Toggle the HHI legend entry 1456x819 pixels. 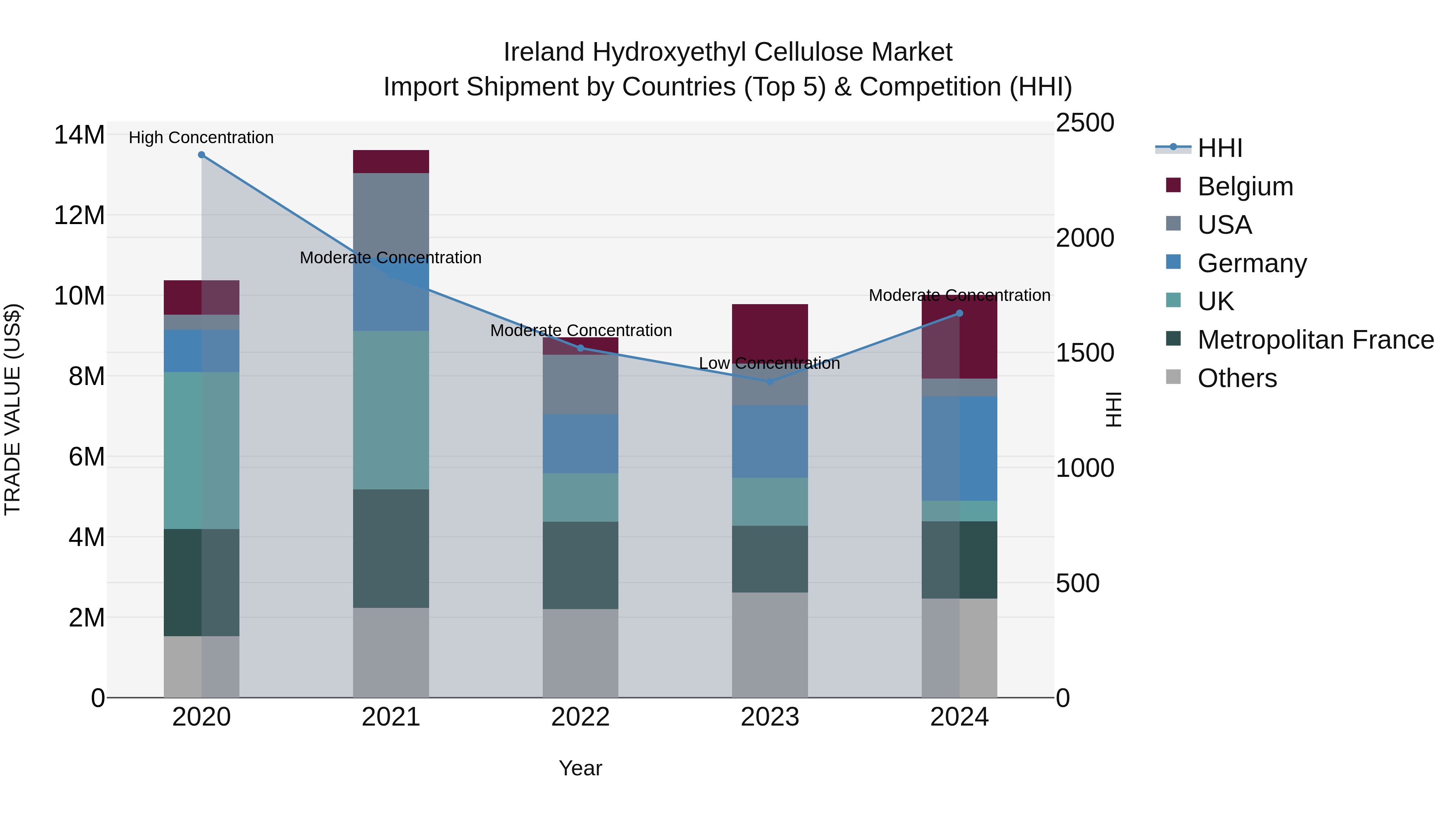pos(1199,148)
